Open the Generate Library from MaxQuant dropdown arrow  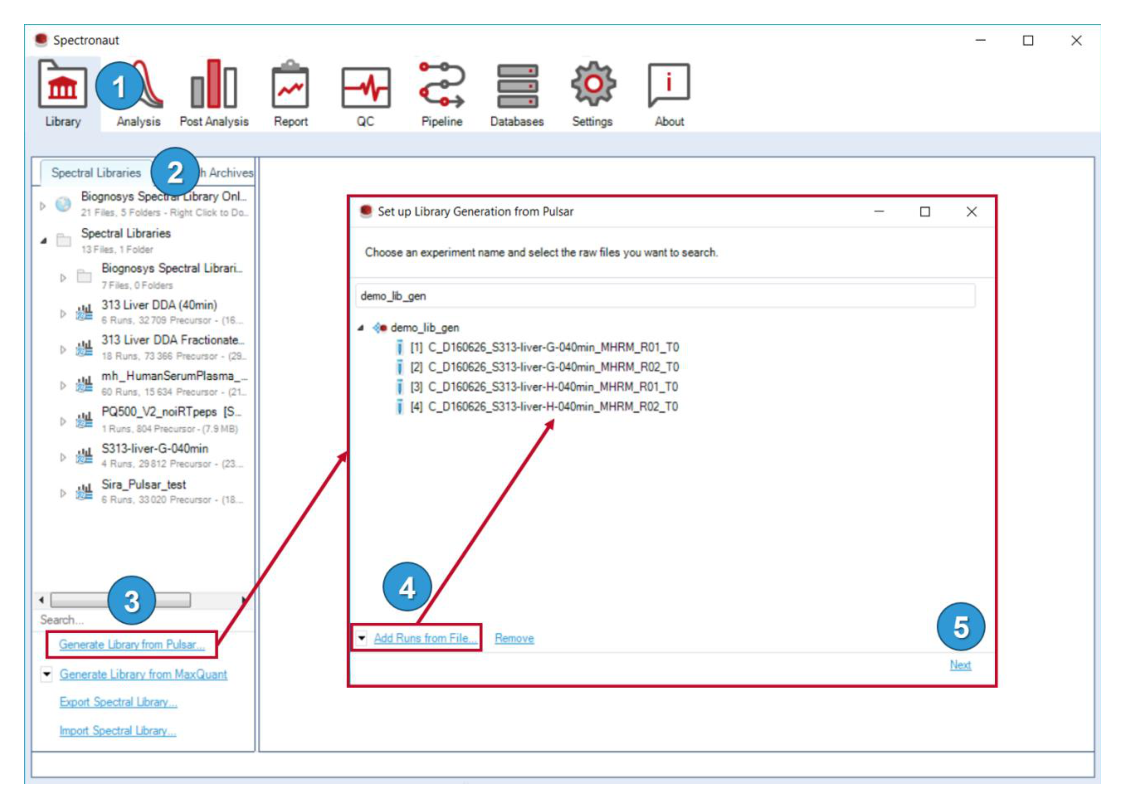(x=47, y=674)
